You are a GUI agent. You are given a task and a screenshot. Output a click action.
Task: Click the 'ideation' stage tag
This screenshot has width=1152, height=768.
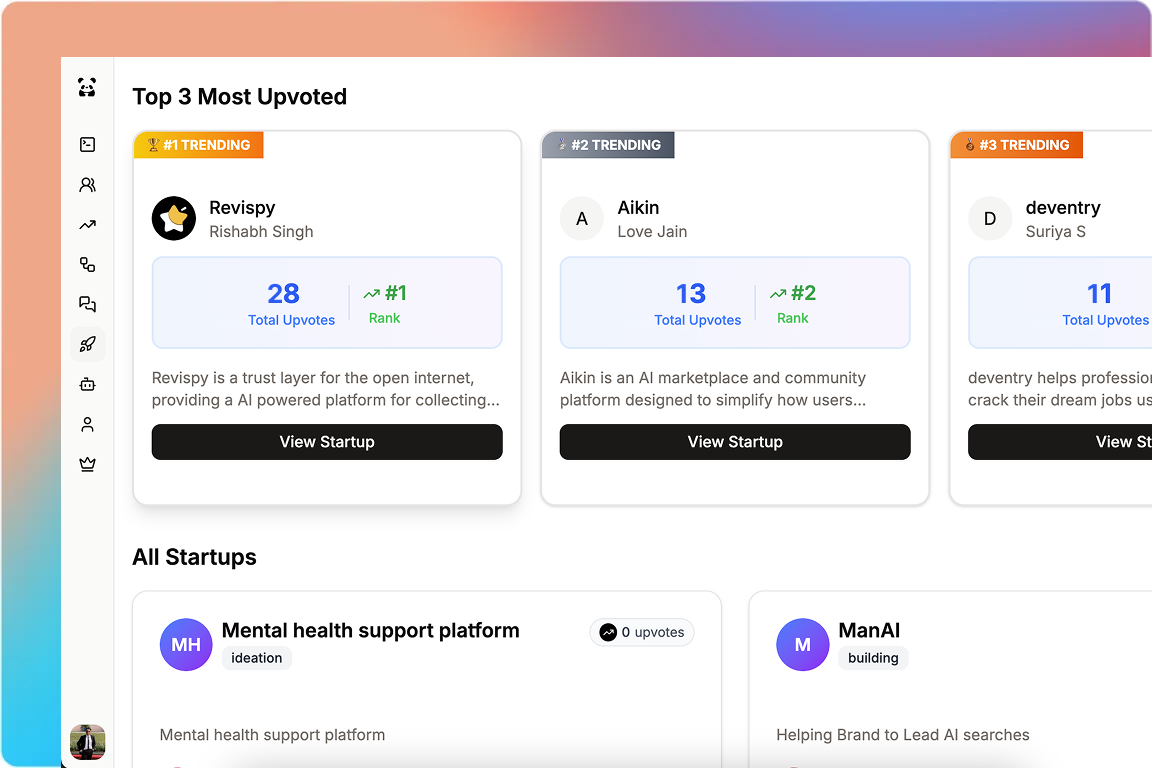tap(256, 658)
